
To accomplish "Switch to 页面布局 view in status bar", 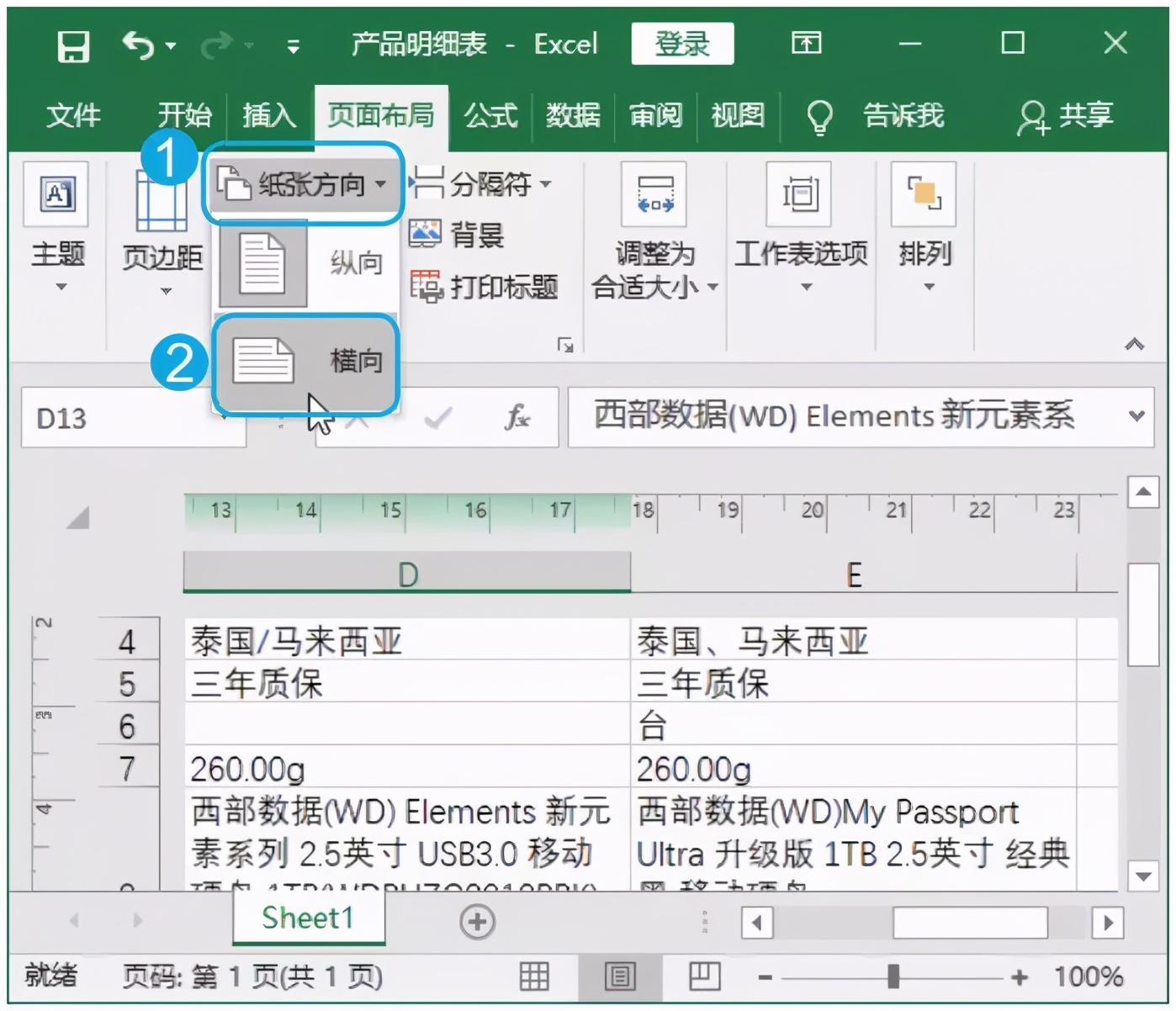I will [620, 977].
